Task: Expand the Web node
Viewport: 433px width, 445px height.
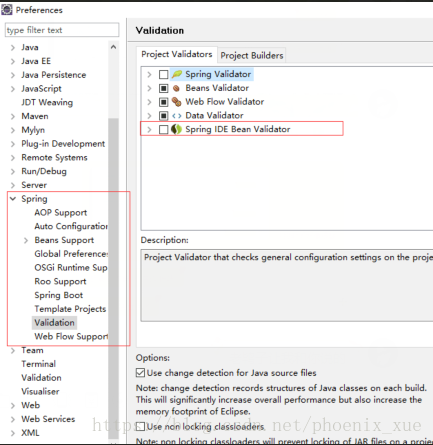Action: [x=13, y=405]
